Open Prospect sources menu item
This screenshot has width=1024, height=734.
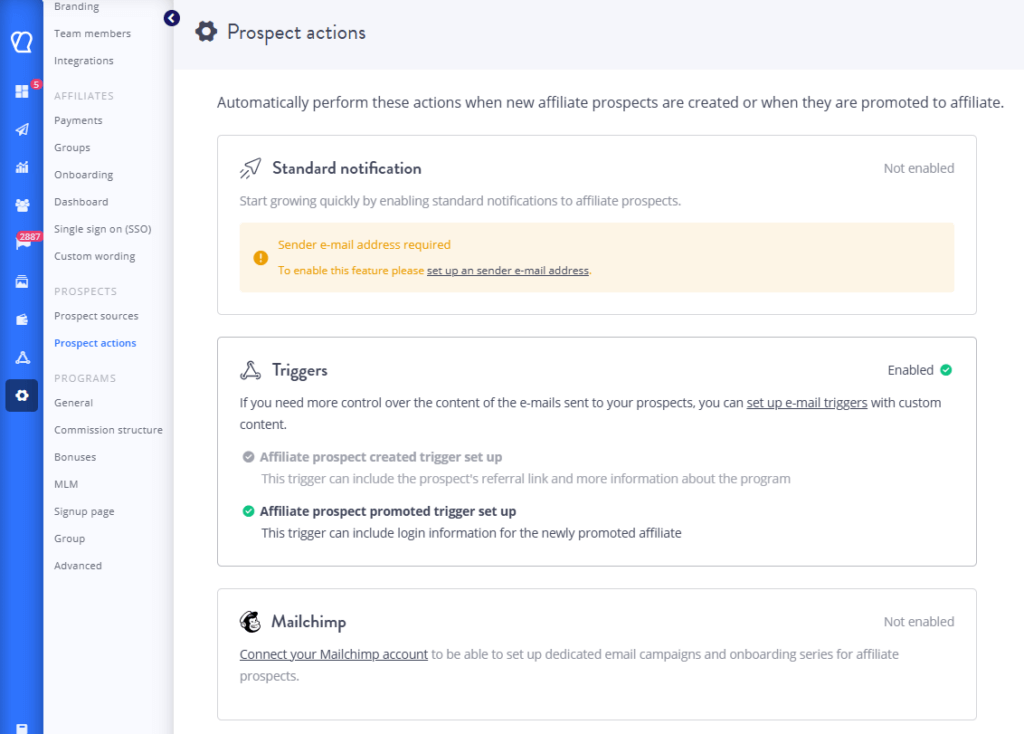(x=96, y=316)
